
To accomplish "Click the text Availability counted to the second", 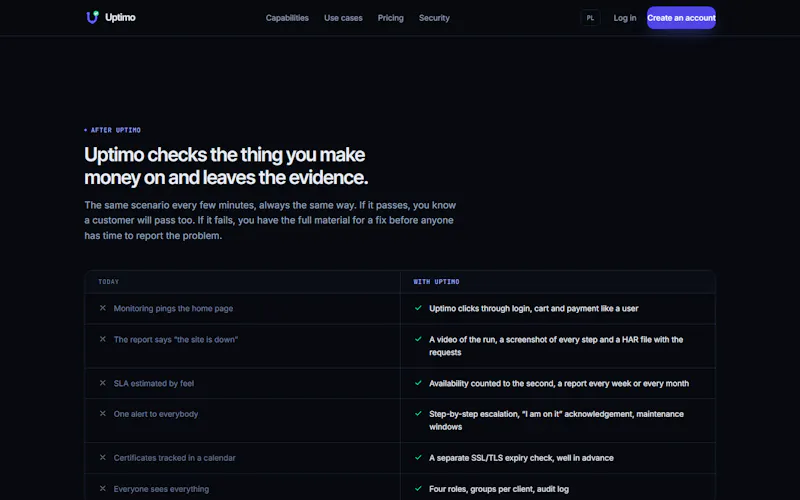I will click(x=559, y=384).
